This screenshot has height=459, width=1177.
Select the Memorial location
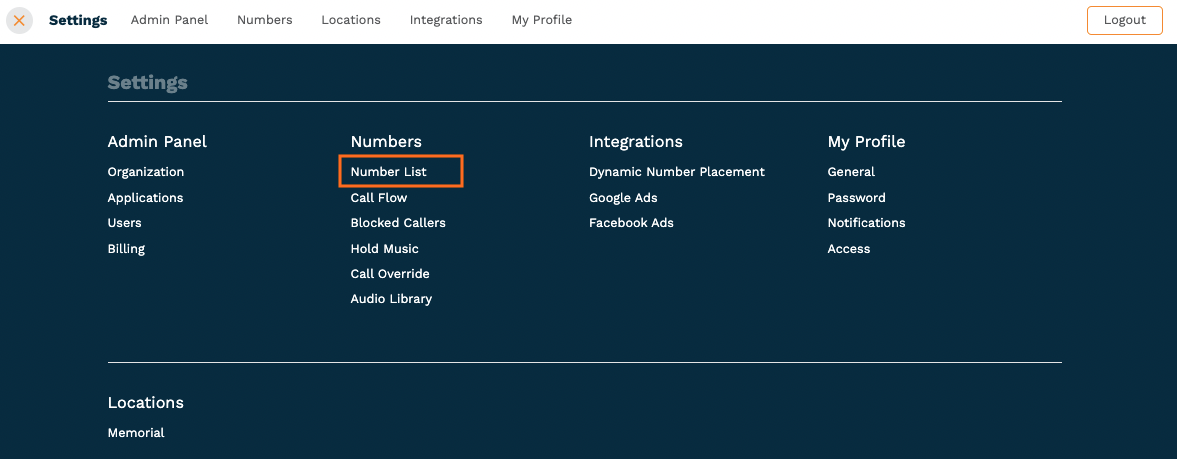(136, 433)
